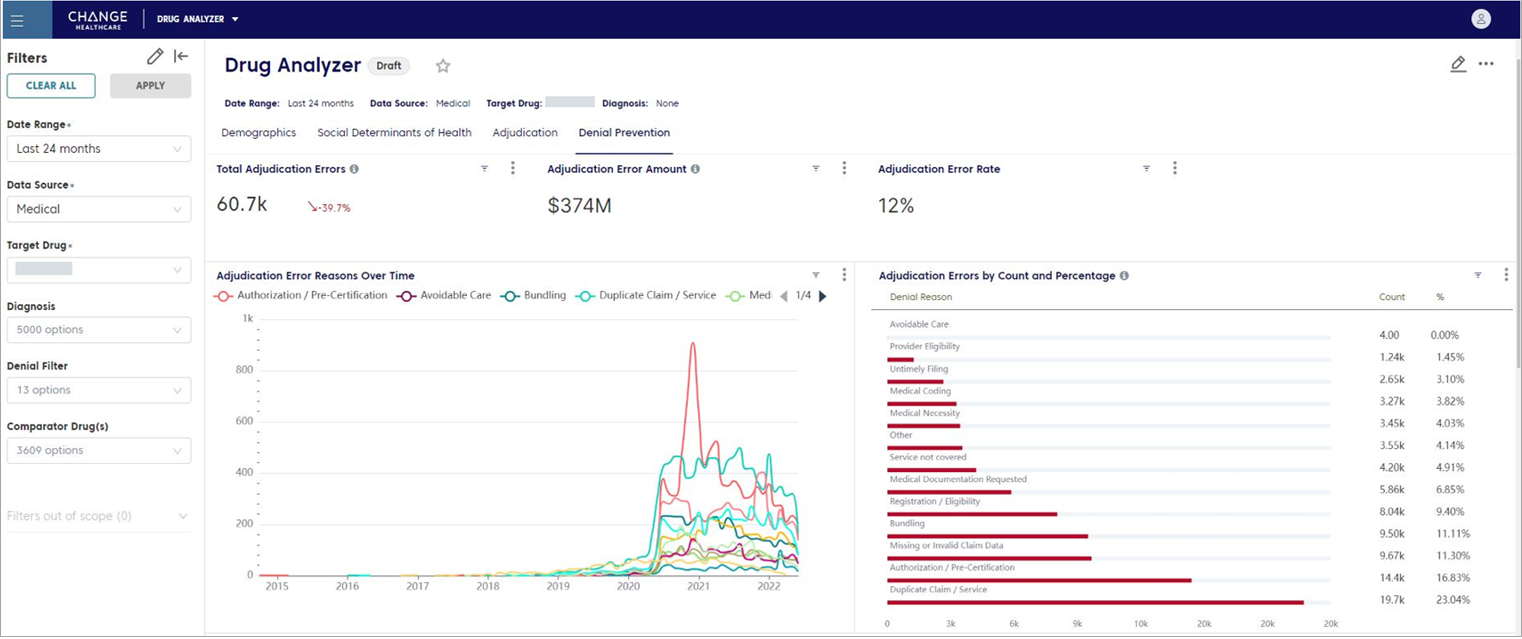Switch to the Adjudication tab

[525, 133]
